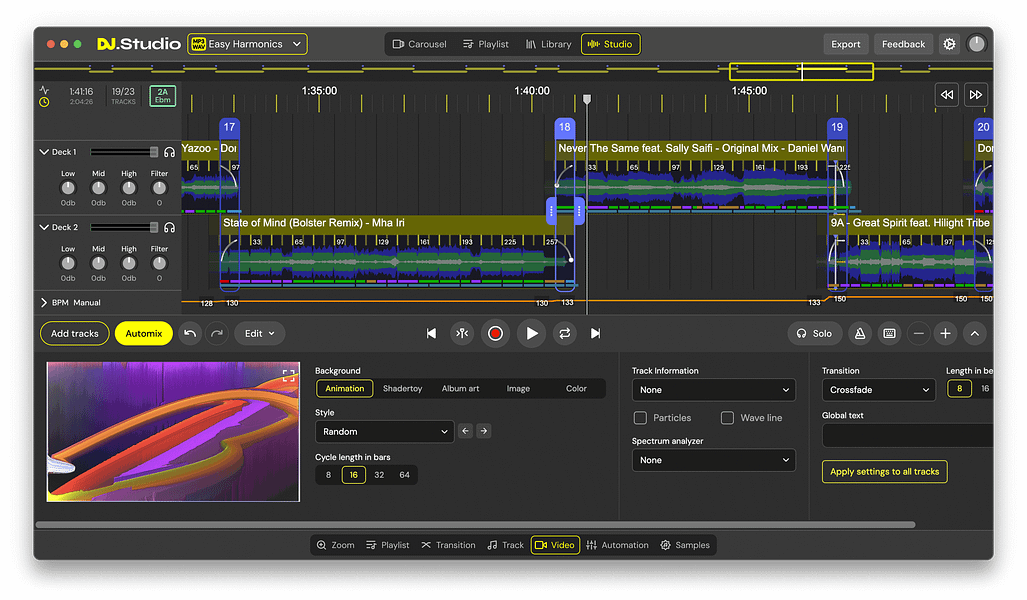This screenshot has width=1027, height=600.
Task: Open the Style dropdown set to Random
Action: (x=384, y=432)
